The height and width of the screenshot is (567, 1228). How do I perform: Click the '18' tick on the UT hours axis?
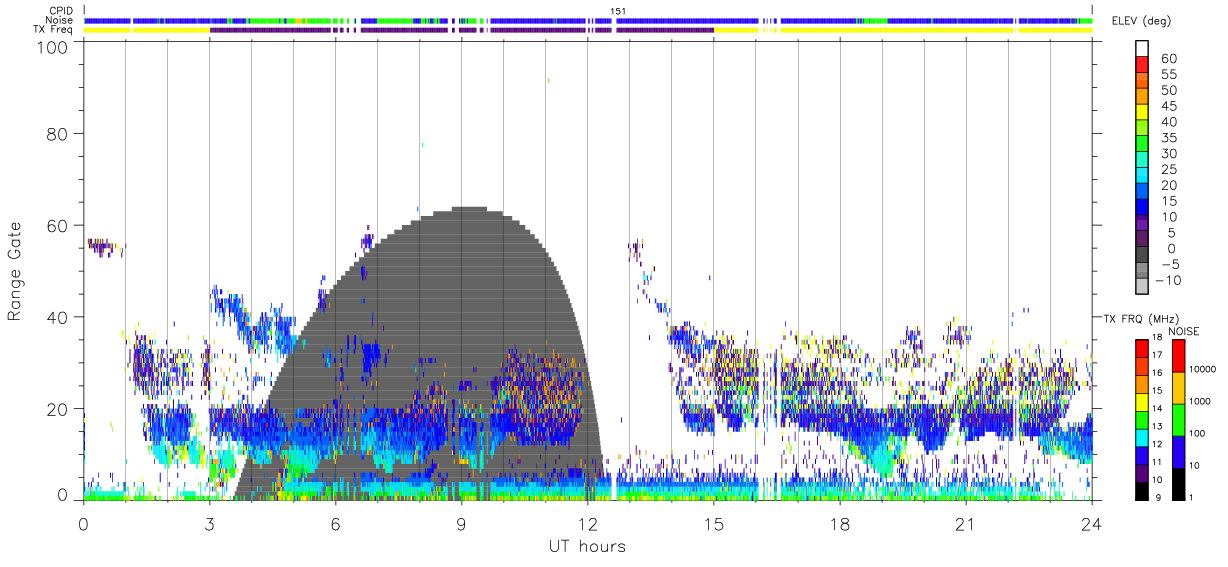[x=839, y=523]
